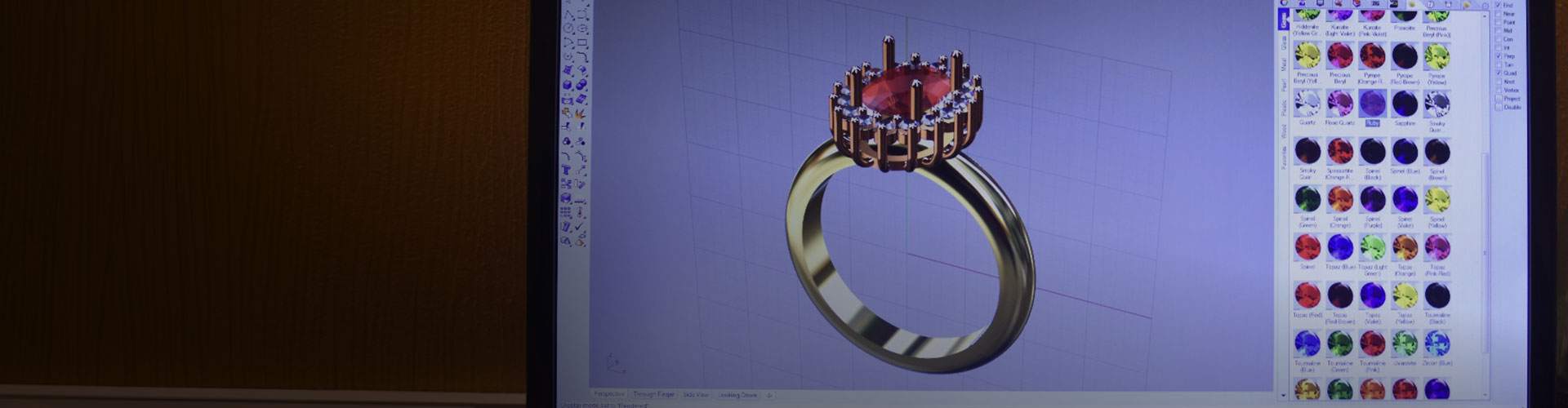This screenshot has width=1568, height=408.
Task: Enable the Project osnap option
Action: pos(1498,99)
